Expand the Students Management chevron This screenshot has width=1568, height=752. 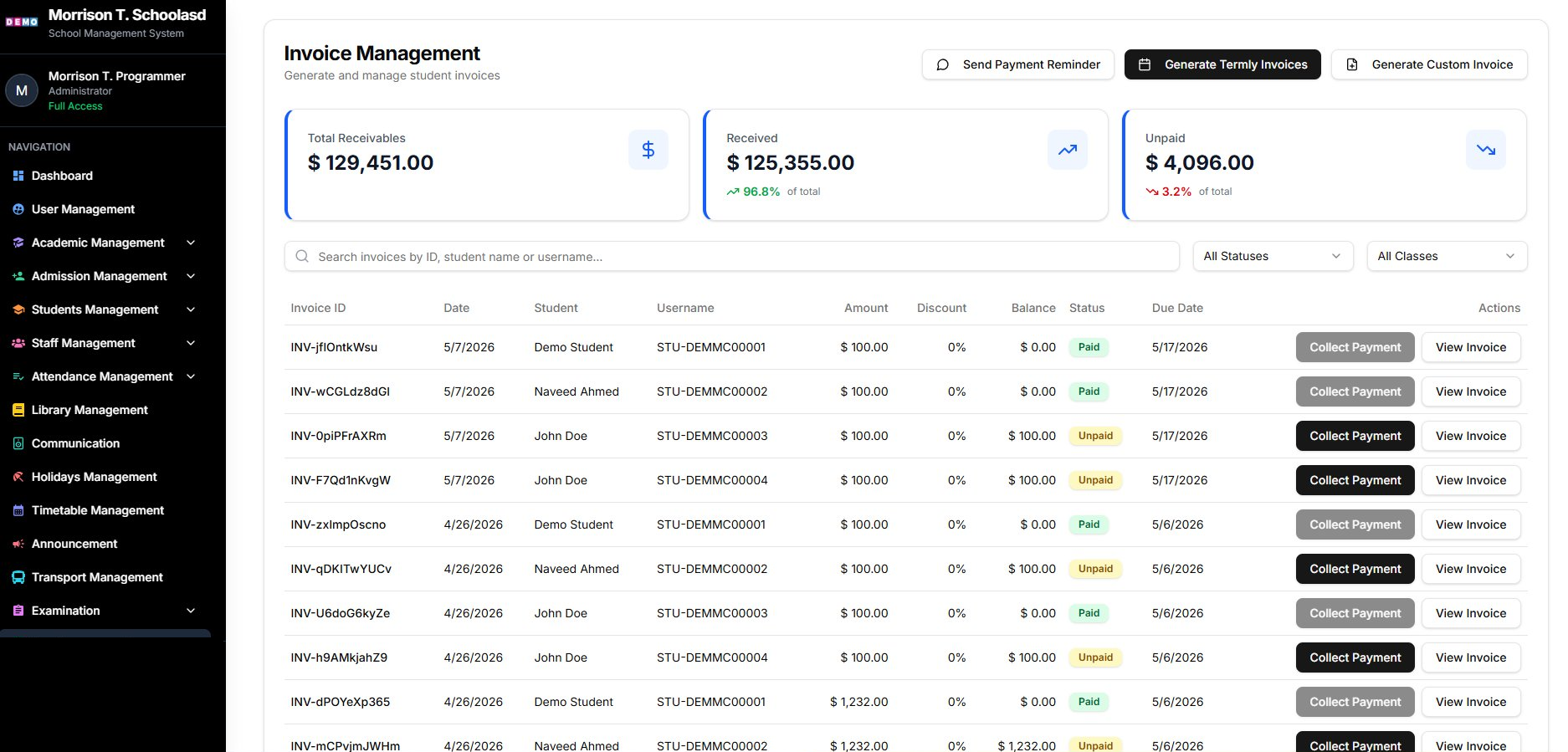pyautogui.click(x=191, y=309)
